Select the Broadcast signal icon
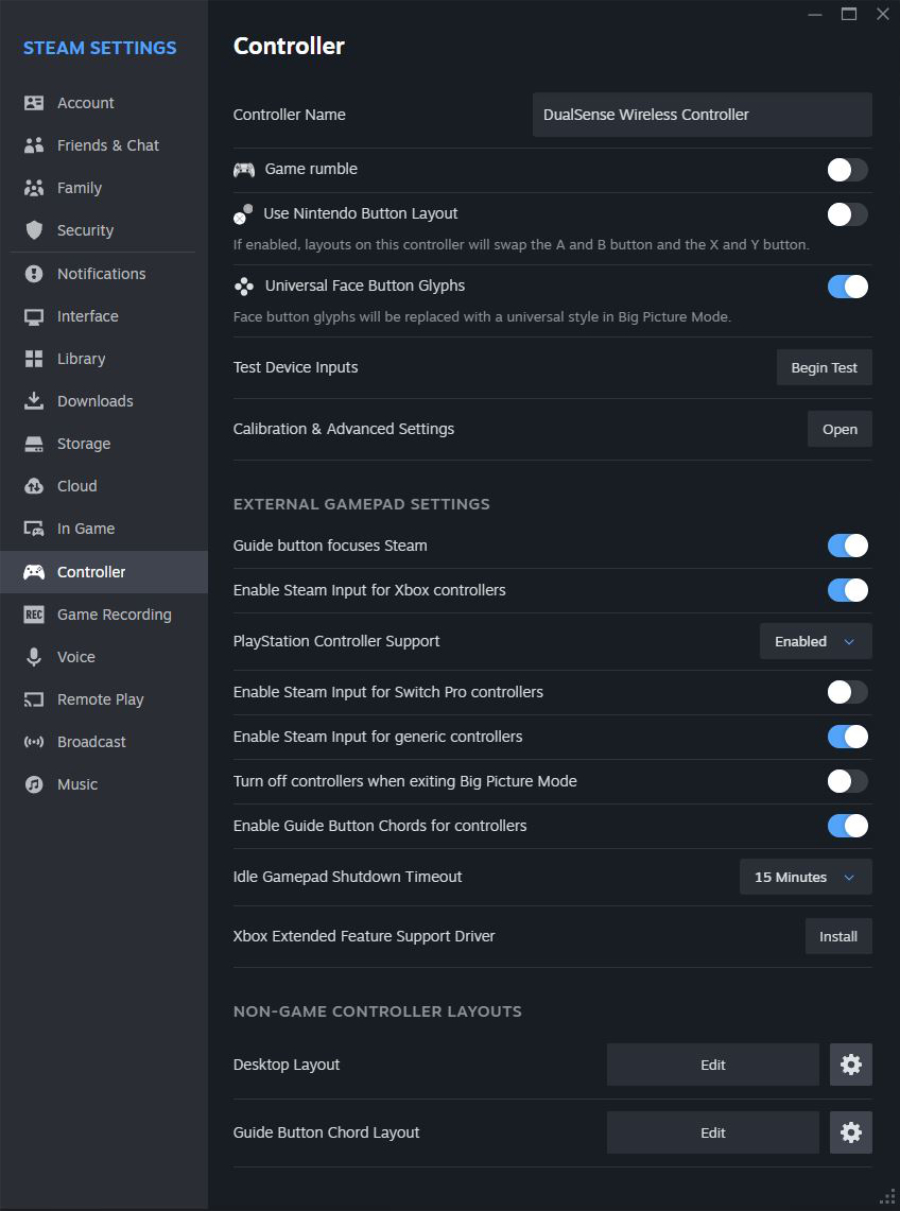The height and width of the screenshot is (1211, 900). click(34, 742)
